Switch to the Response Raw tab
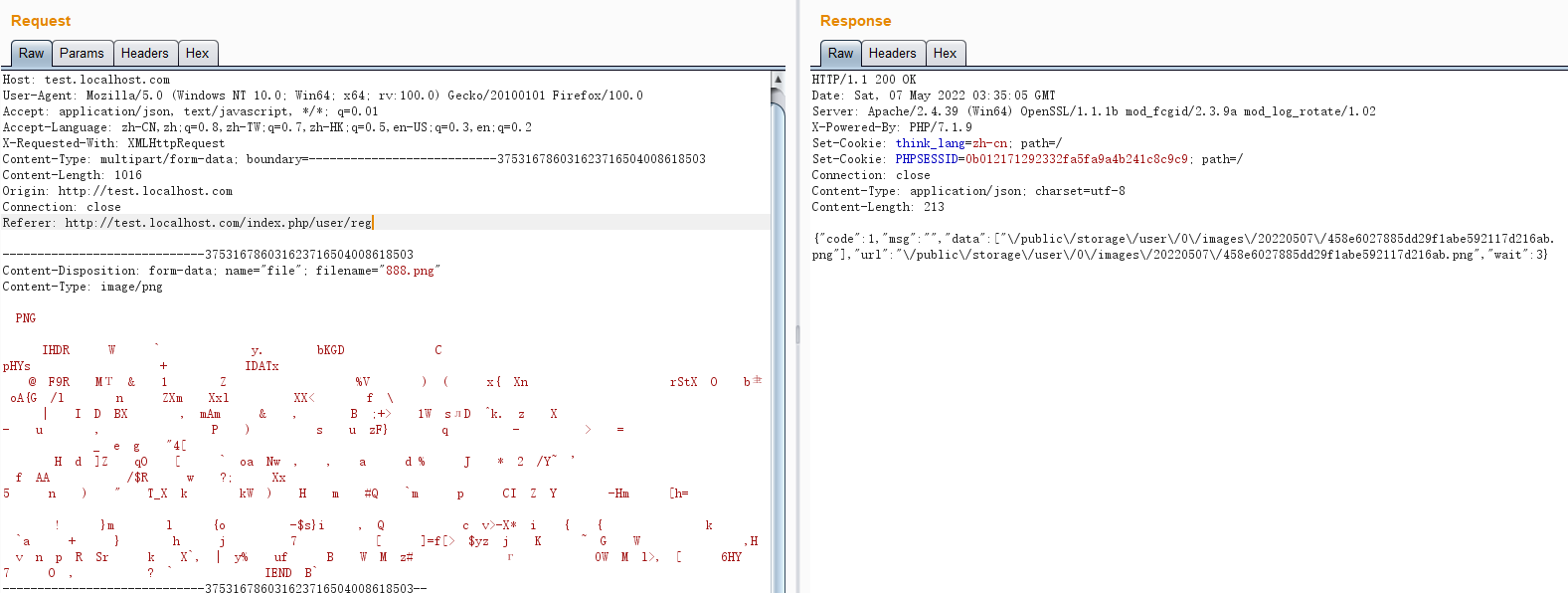 841,54
